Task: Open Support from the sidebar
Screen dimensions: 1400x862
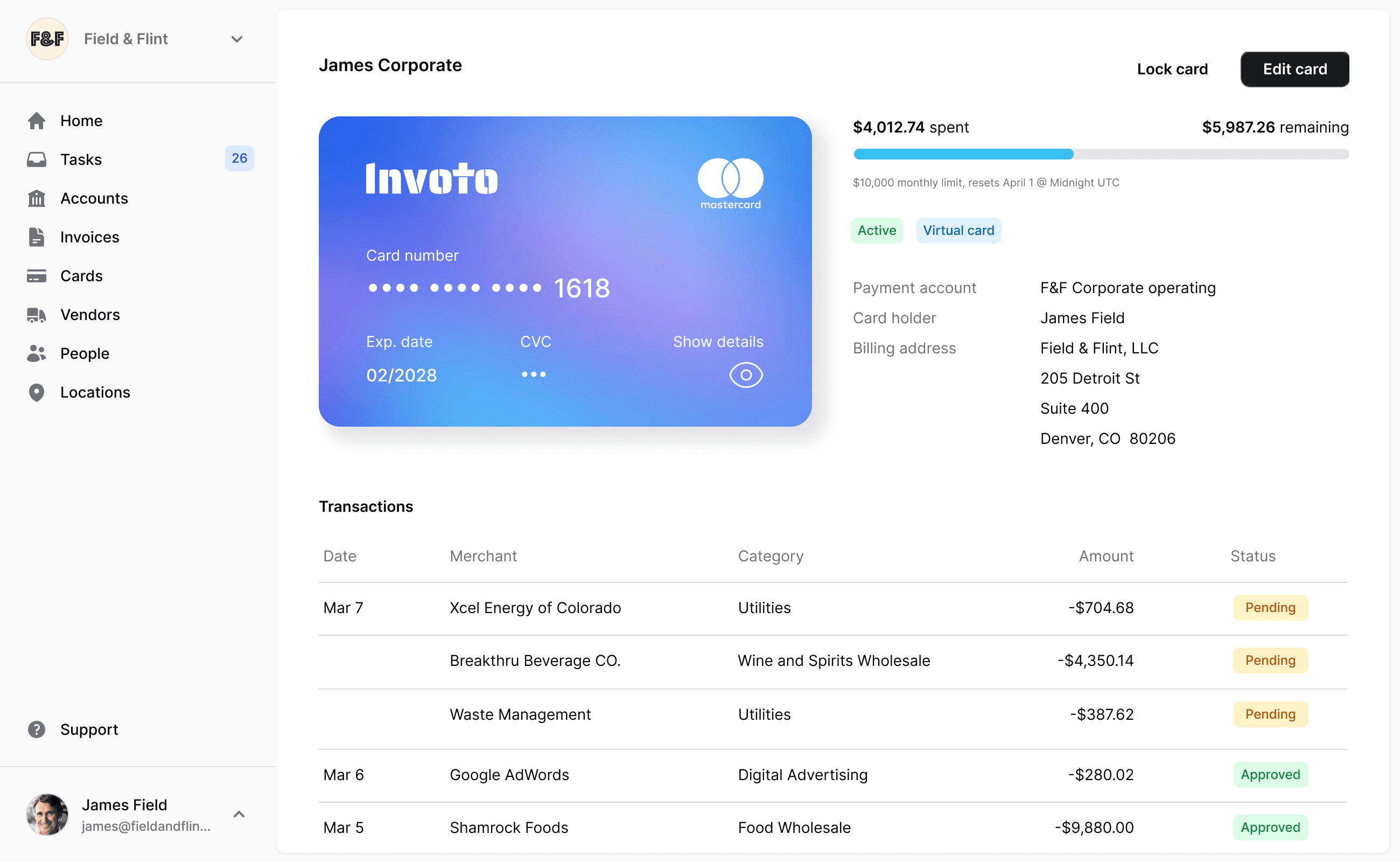Action: [89, 729]
